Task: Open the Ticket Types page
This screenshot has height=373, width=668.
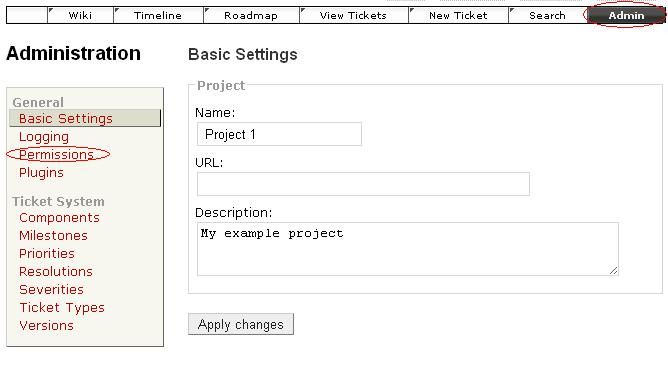Action: pyautogui.click(x=62, y=307)
